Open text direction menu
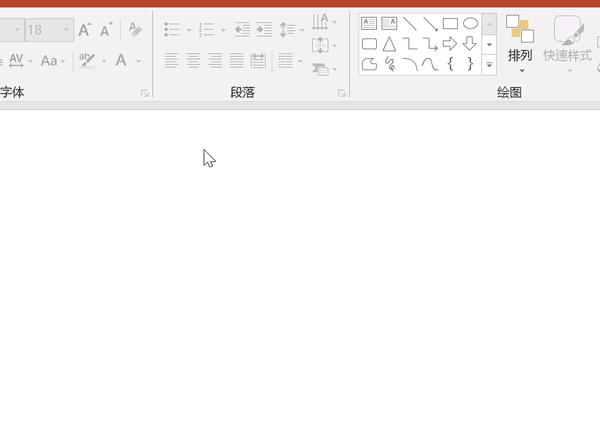Viewport: 600px width, 440px height. tap(324, 22)
